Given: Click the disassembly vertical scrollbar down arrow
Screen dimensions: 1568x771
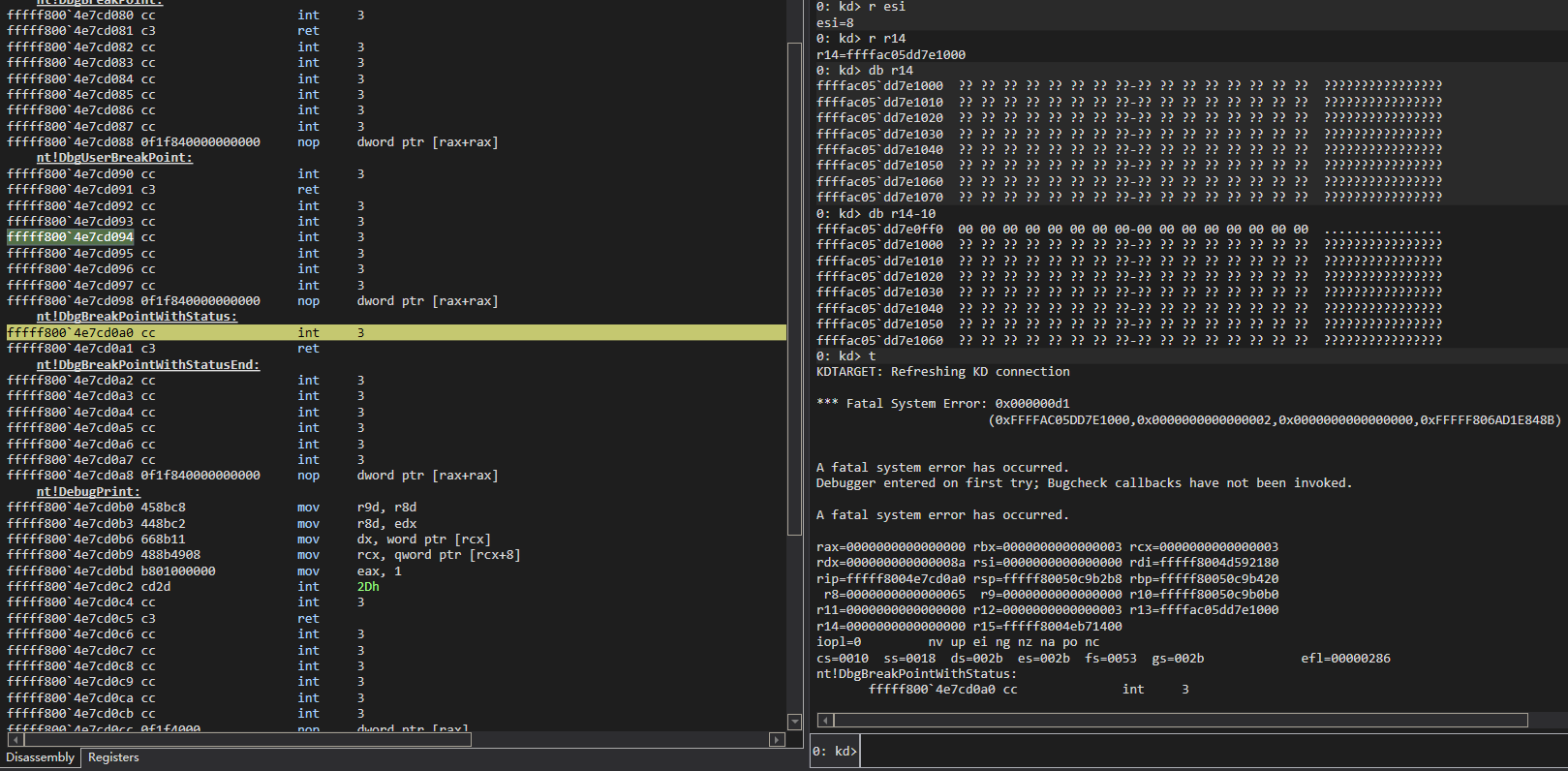Looking at the screenshot, I should (x=794, y=722).
